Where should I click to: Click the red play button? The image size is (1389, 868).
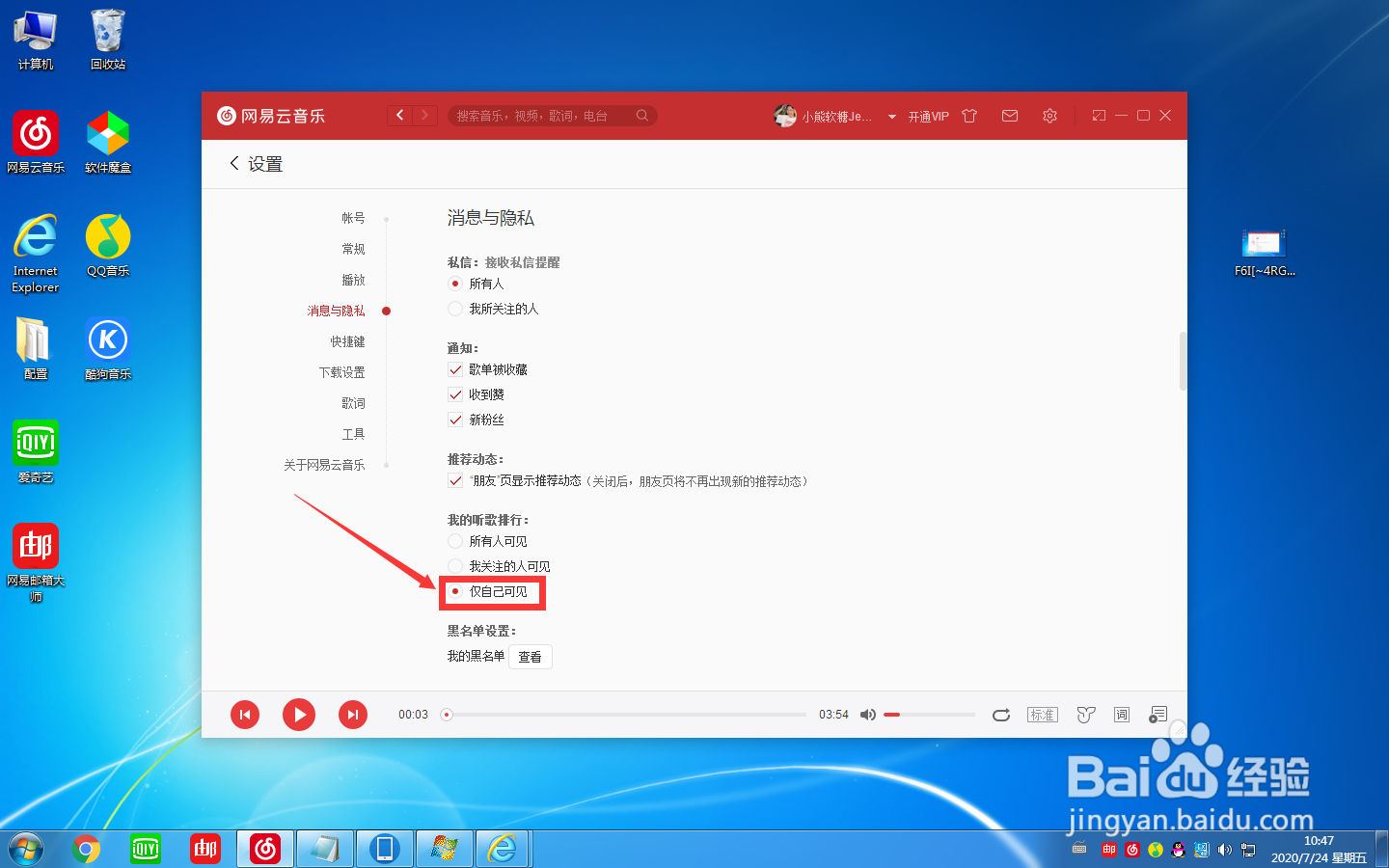(299, 715)
